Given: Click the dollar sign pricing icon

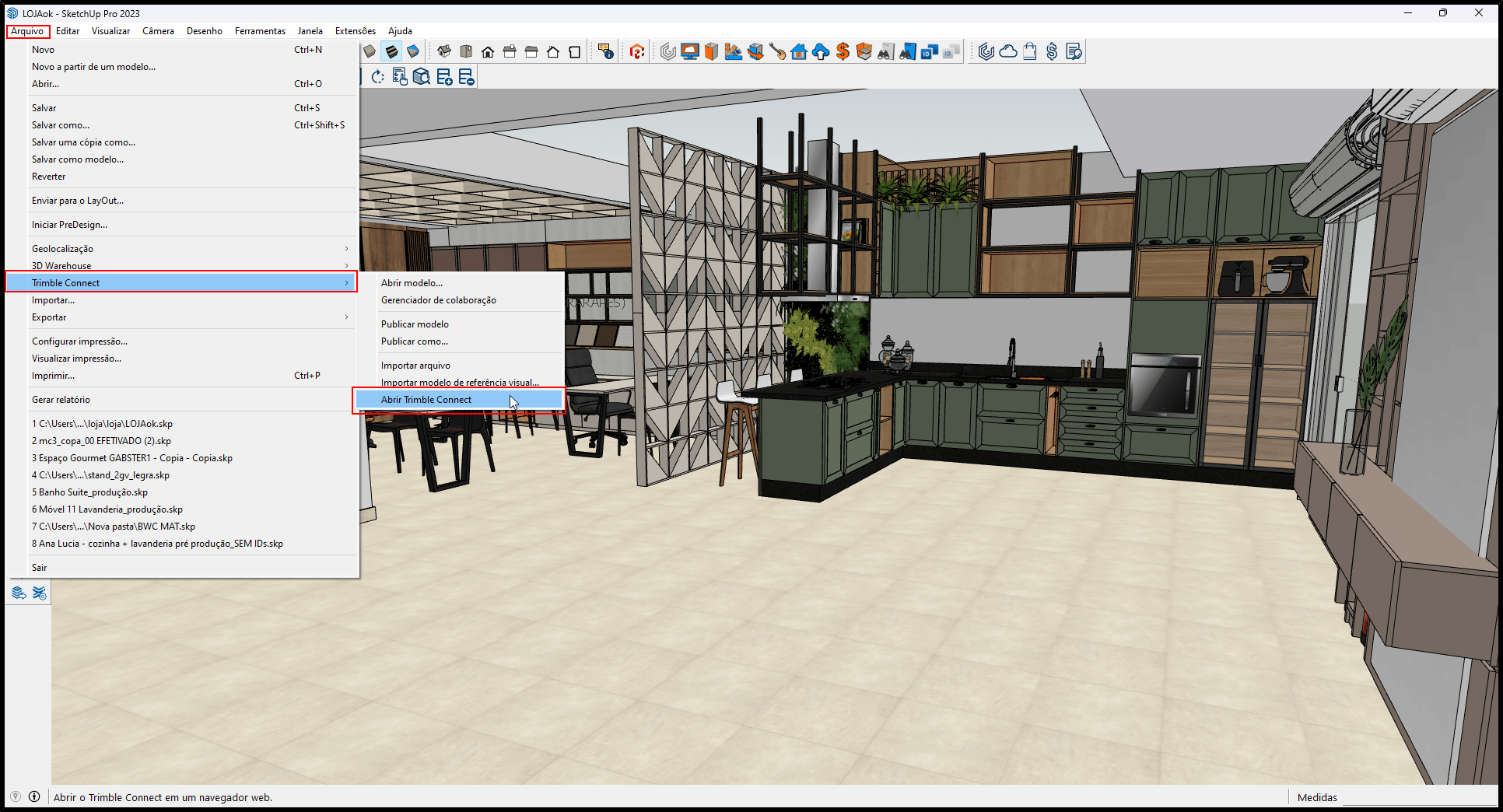Looking at the screenshot, I should 1052,51.
